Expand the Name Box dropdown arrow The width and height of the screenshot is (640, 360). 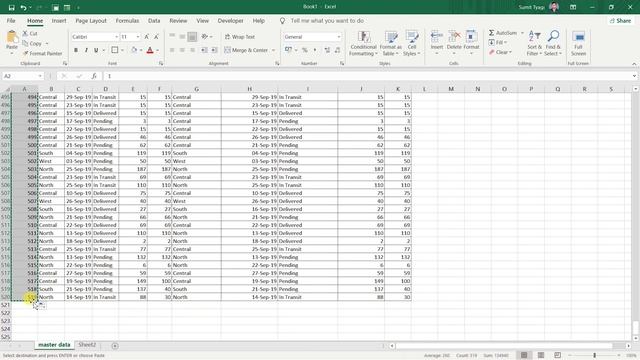point(40,76)
